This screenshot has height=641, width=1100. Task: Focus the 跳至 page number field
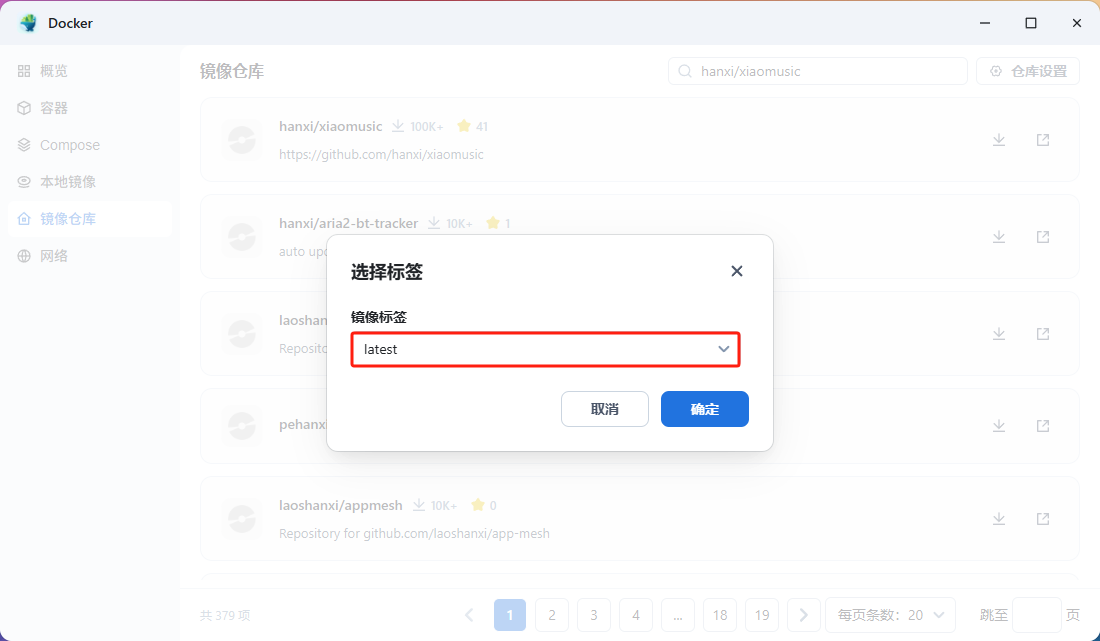1037,615
